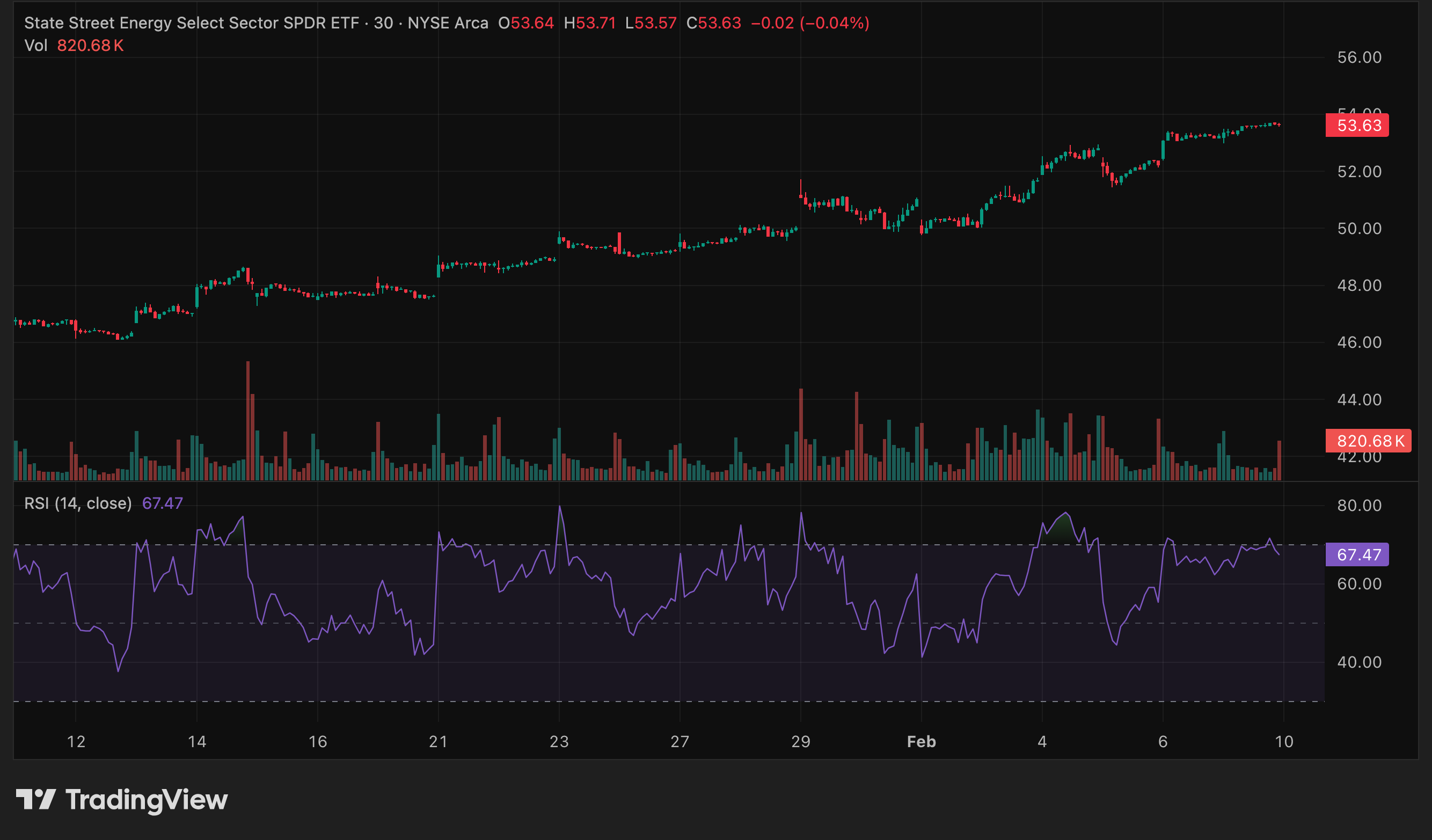The width and height of the screenshot is (1432, 840).
Task: Click the purple 67.47 RSI axis tag
Action: click(x=1357, y=554)
